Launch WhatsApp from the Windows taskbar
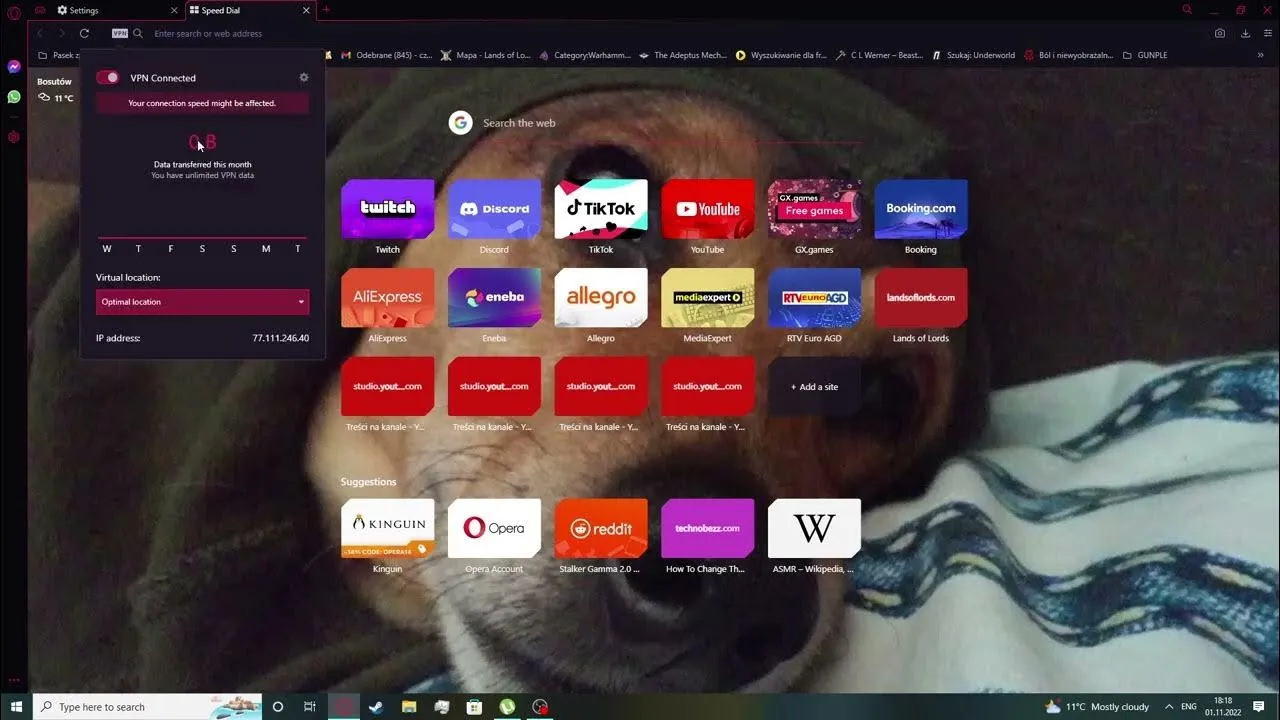Image resolution: width=1280 pixels, height=720 pixels. (x=507, y=706)
